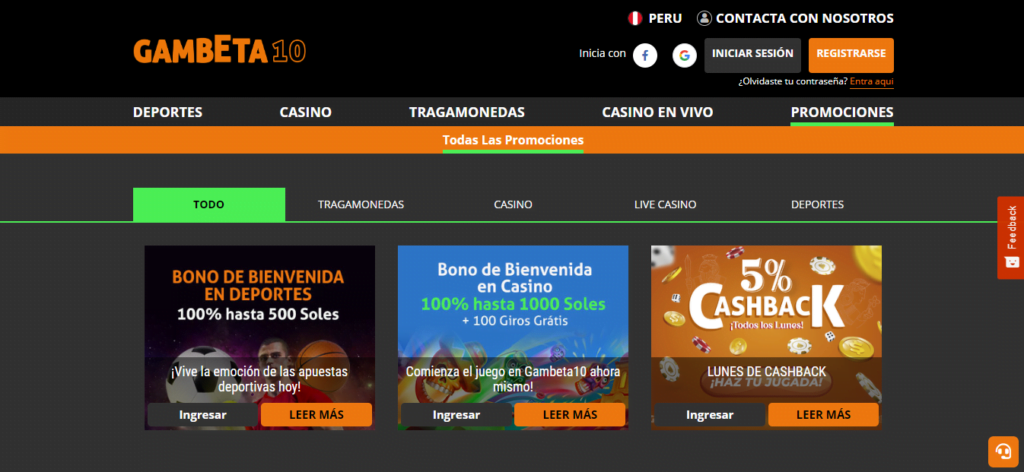Switch to the Live Casino filter tab

pyautogui.click(x=665, y=204)
